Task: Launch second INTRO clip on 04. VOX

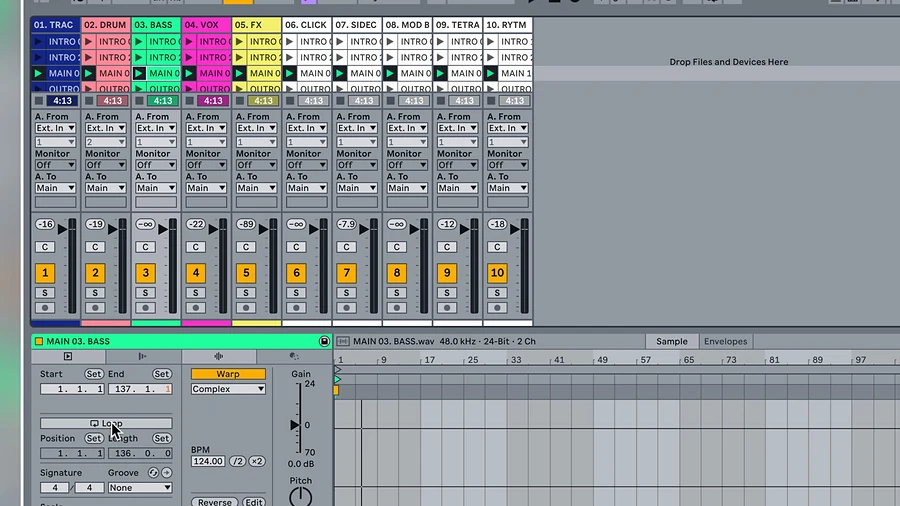Action: pyautogui.click(x=189, y=57)
